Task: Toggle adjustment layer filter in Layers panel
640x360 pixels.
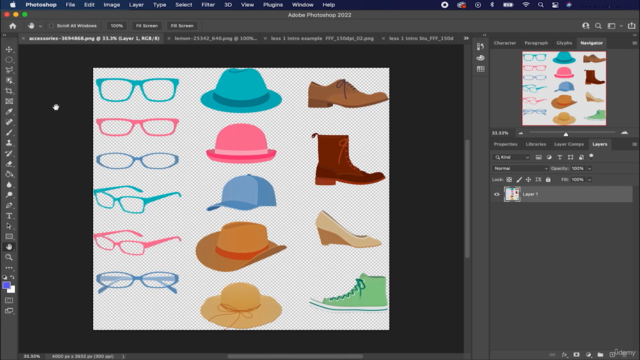Action: point(549,157)
